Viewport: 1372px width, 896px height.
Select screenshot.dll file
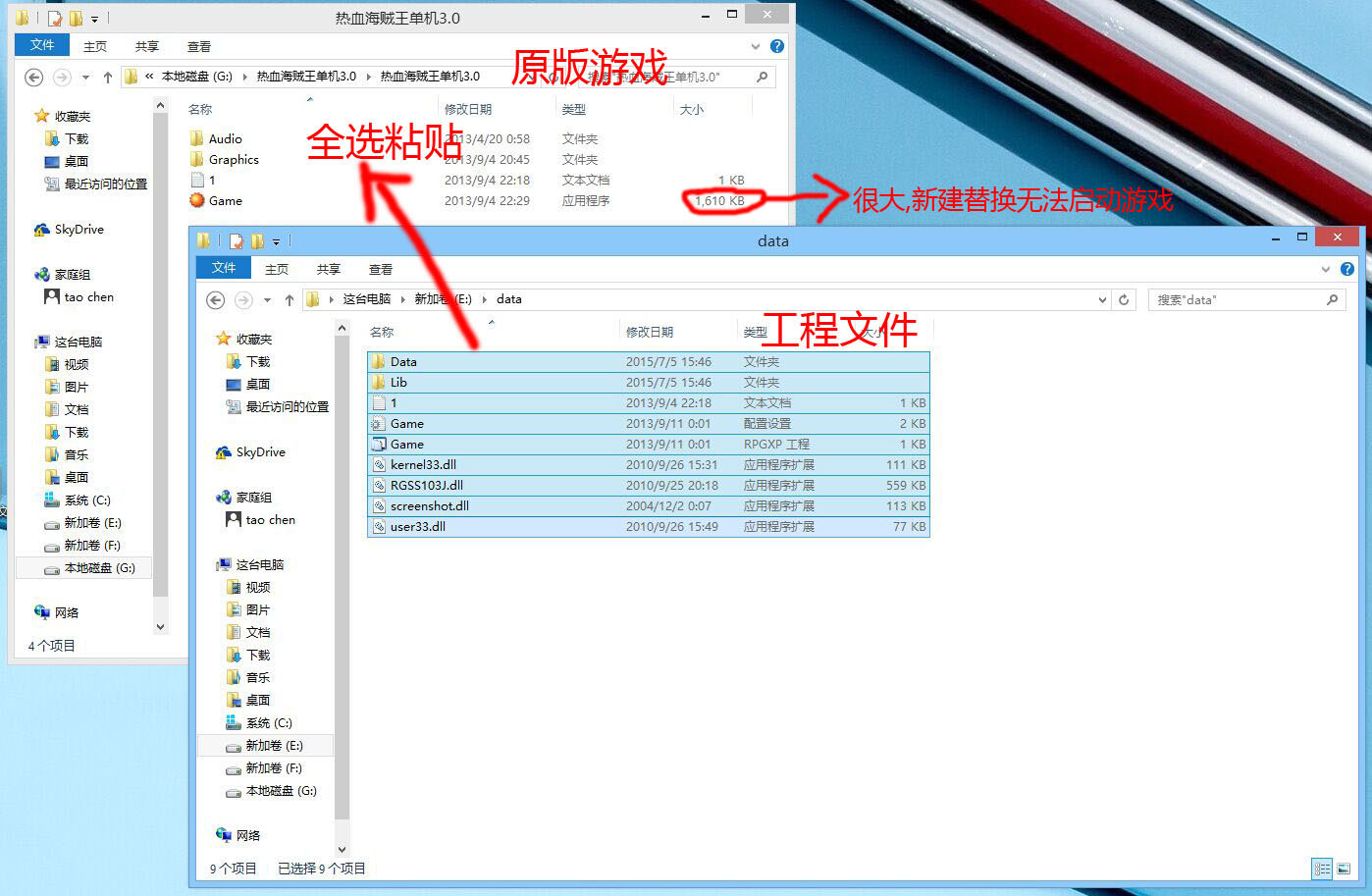point(649,506)
